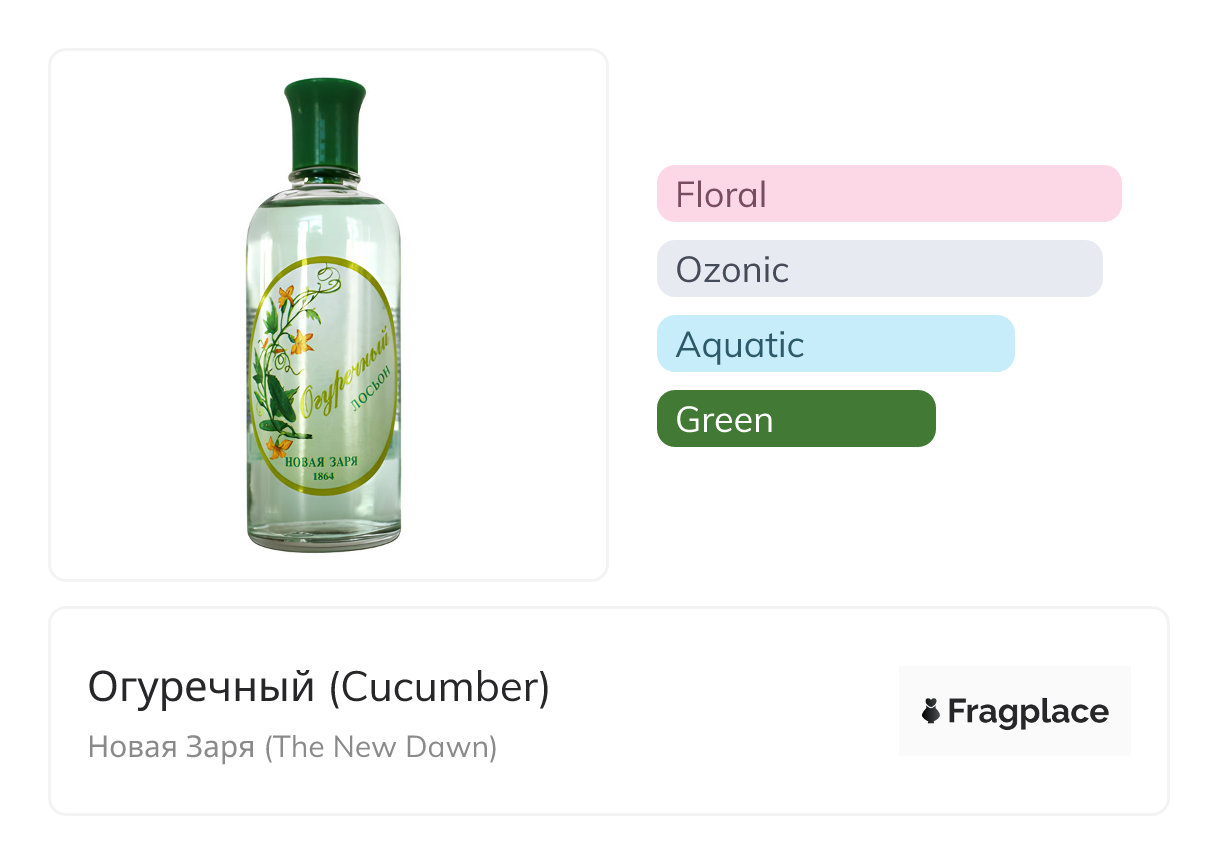
Task: Open the 'Новая Заря' brand name below the title
Action: (171, 747)
